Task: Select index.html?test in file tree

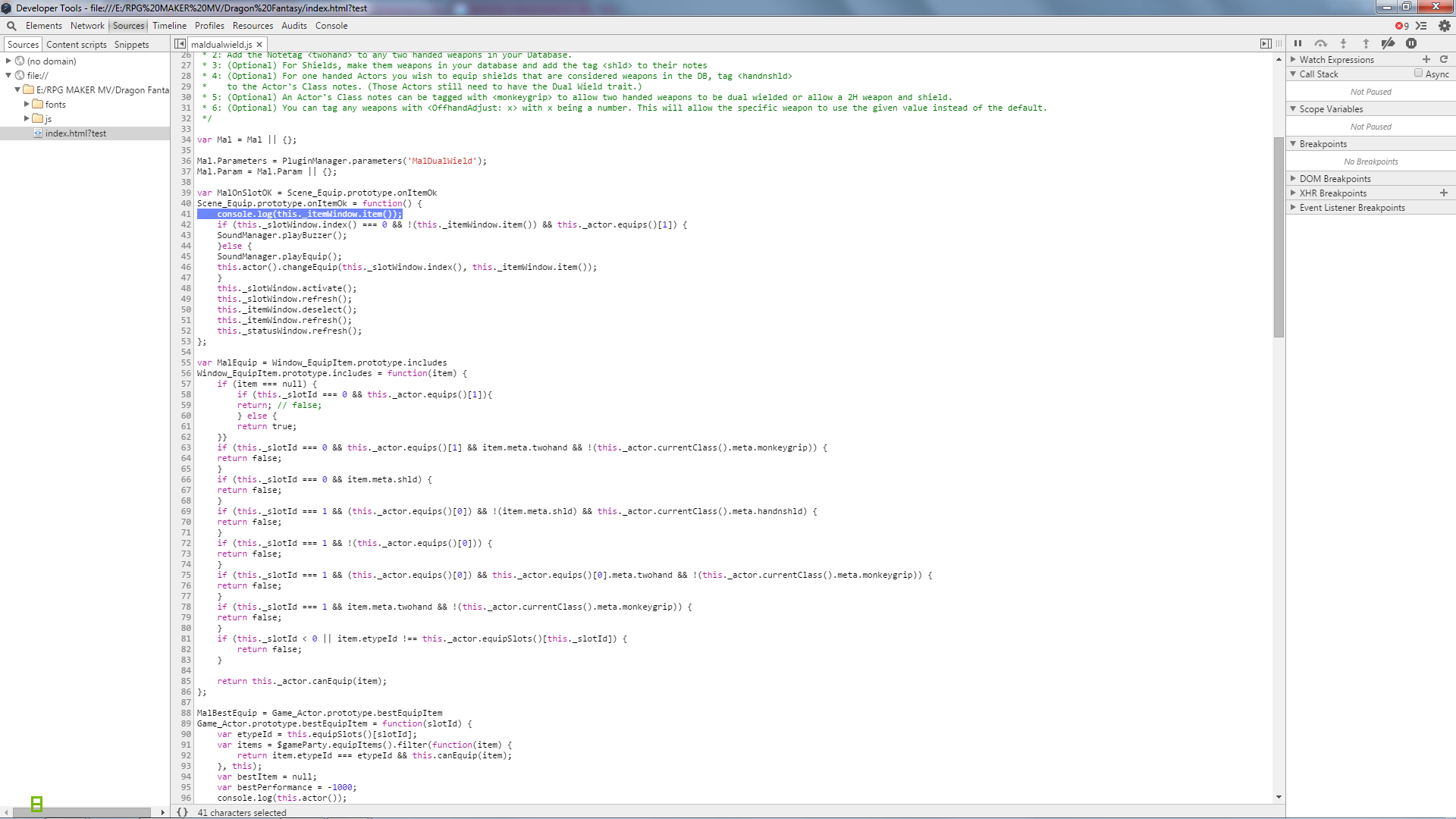Action: click(x=76, y=133)
